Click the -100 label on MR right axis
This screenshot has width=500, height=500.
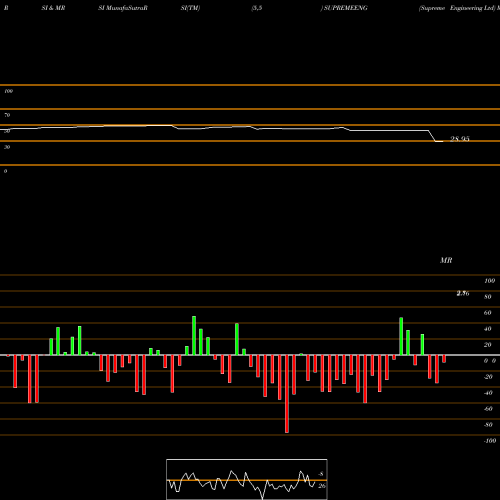point(490,441)
